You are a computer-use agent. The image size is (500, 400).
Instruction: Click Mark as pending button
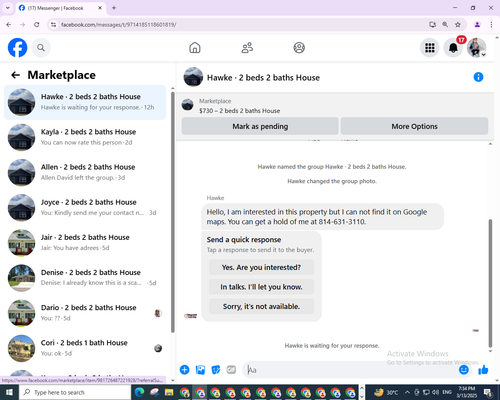[x=260, y=126]
